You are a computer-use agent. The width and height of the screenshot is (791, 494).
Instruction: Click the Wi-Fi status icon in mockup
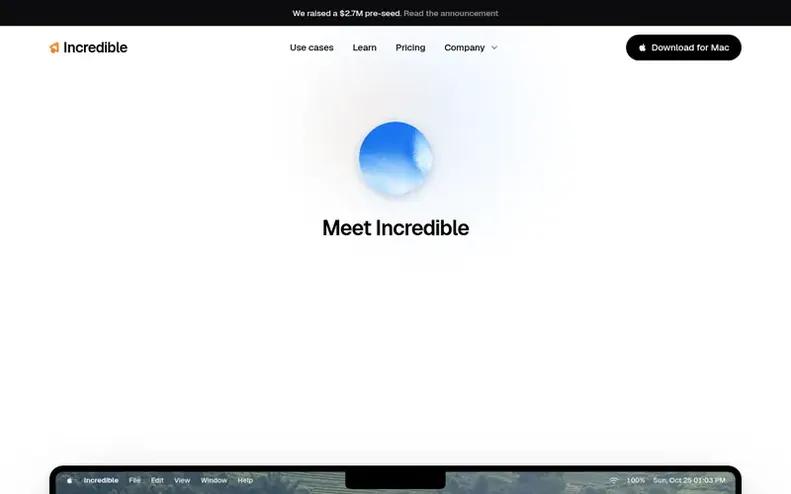613,480
